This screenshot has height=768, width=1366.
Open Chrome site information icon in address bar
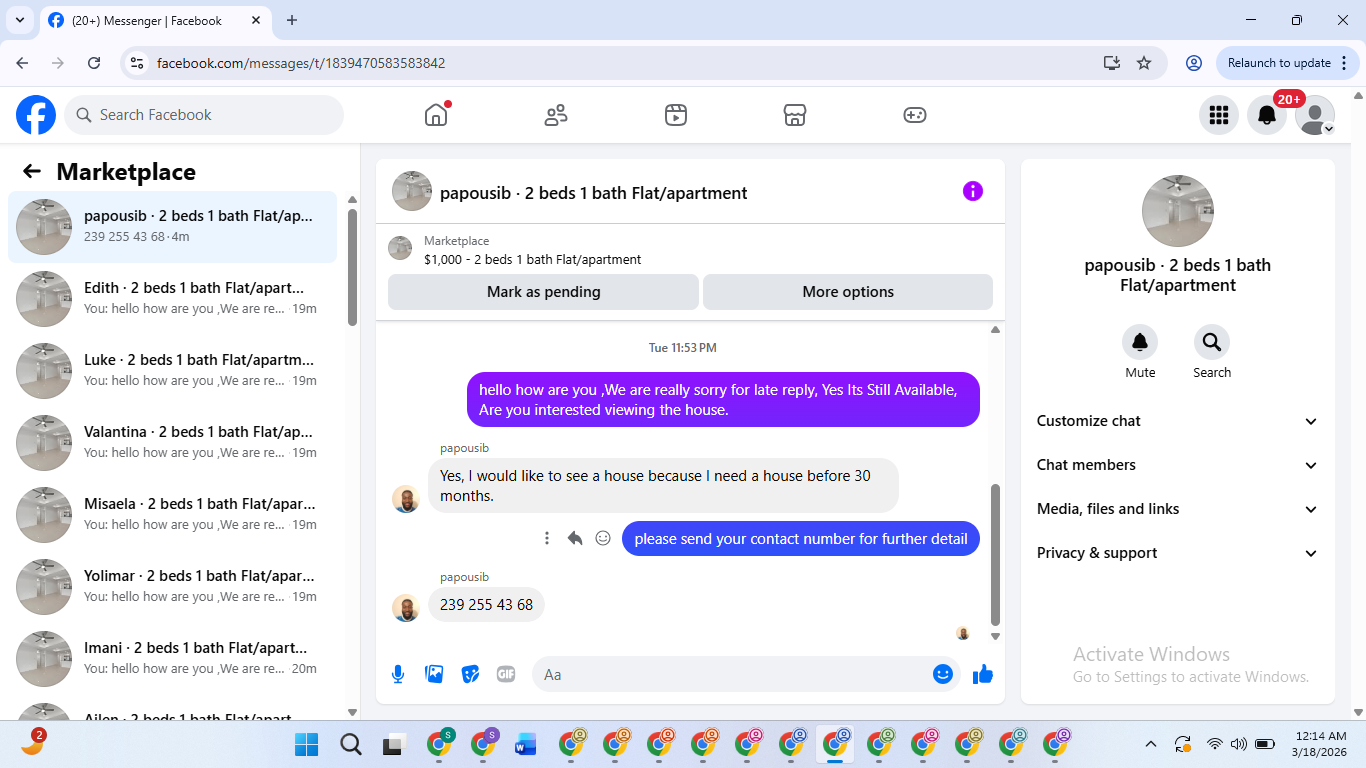[138, 63]
